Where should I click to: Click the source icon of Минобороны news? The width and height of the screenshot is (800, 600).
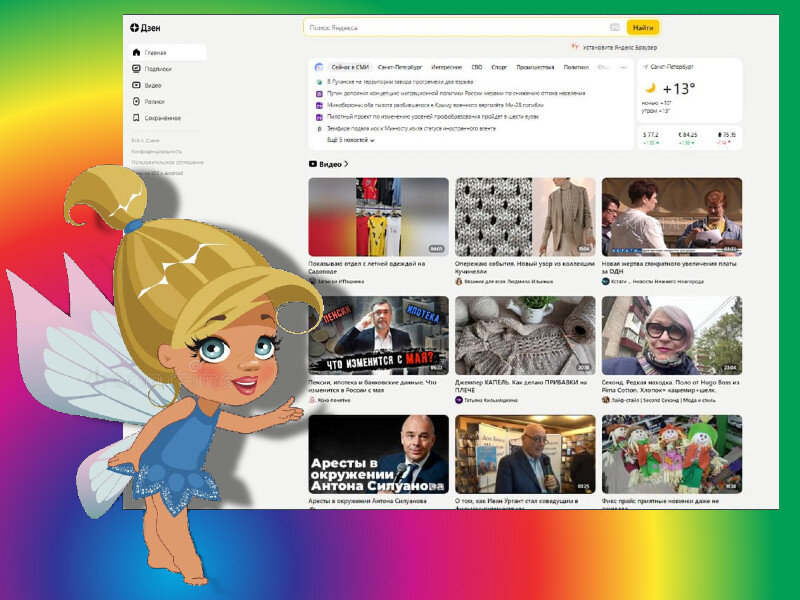(319, 105)
